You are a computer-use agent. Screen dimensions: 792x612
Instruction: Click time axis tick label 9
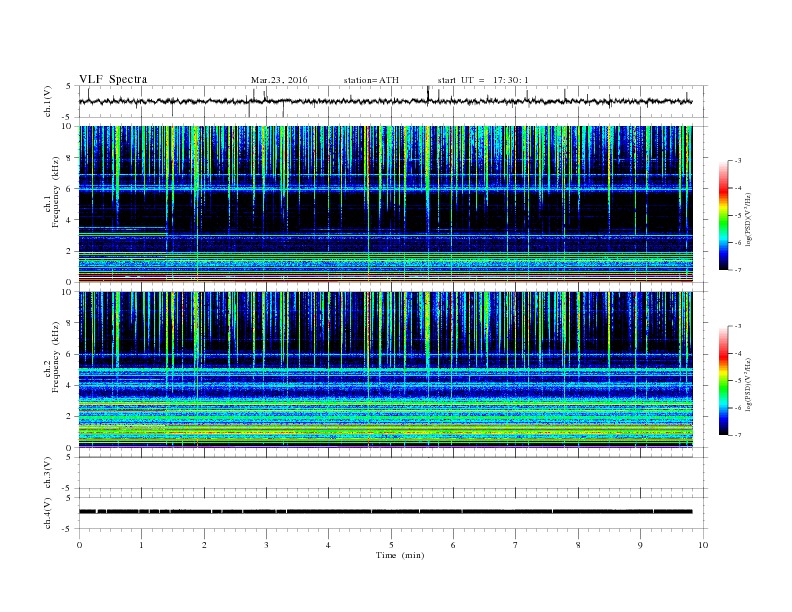tap(640, 545)
